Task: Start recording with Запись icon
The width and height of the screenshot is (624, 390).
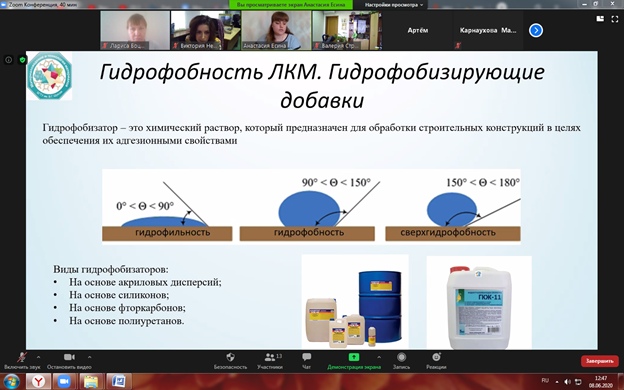Action: 401,360
